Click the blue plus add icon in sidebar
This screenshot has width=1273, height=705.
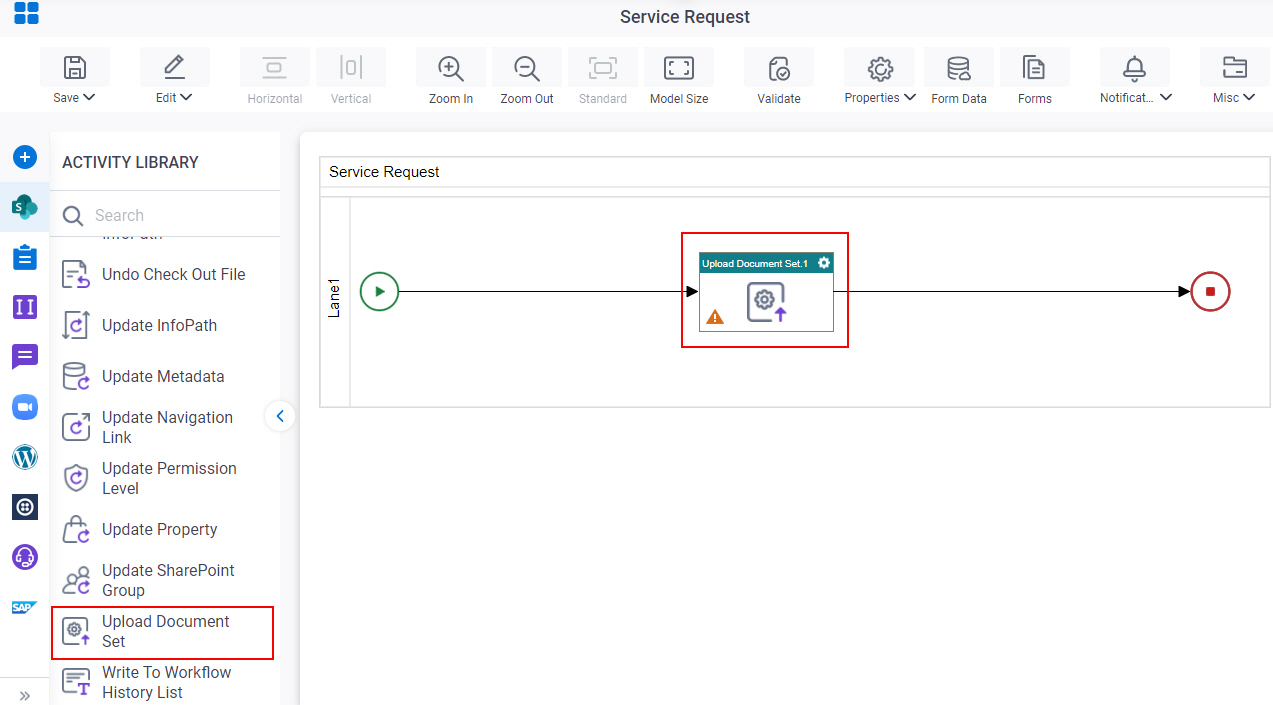(25, 157)
